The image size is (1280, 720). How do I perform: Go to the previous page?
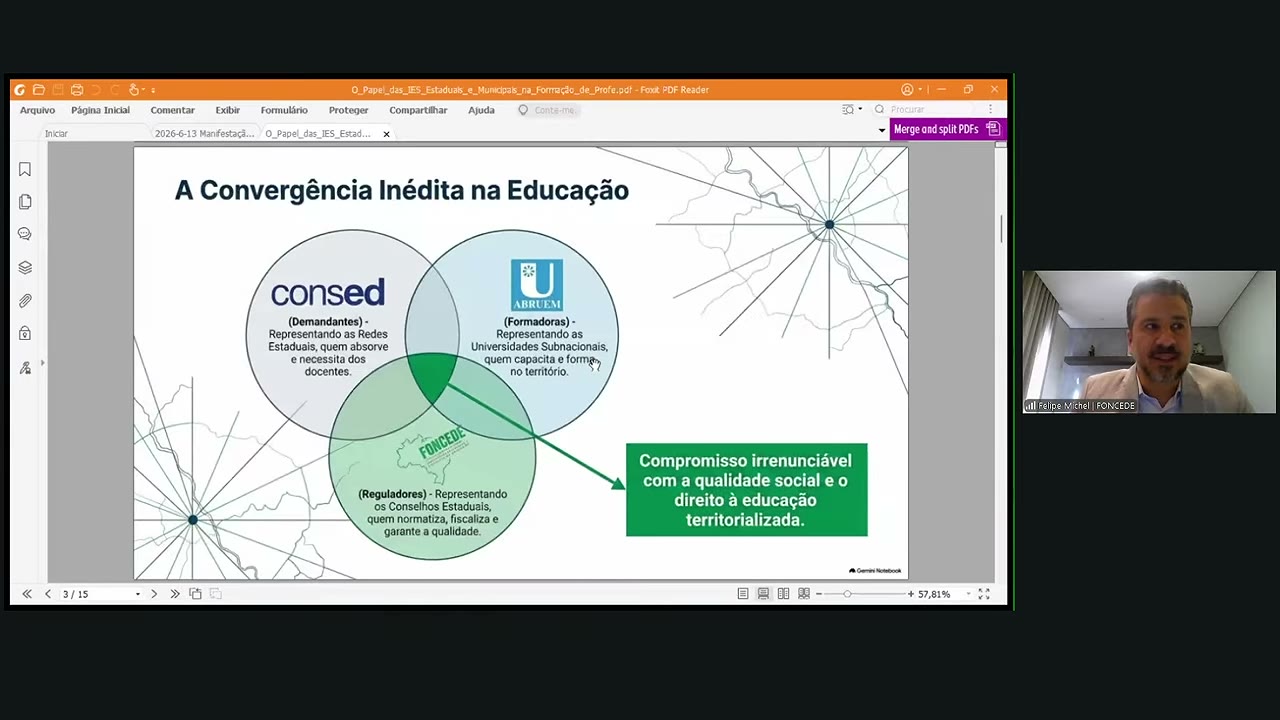pyautogui.click(x=47, y=594)
